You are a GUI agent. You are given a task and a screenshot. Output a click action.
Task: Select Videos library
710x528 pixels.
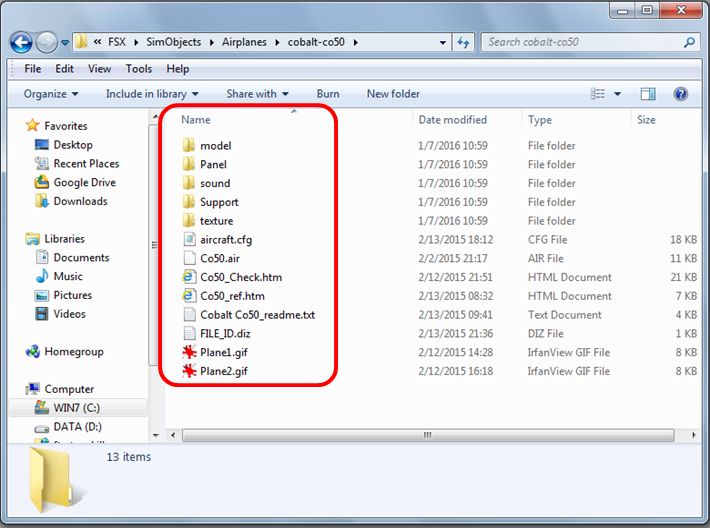61,314
